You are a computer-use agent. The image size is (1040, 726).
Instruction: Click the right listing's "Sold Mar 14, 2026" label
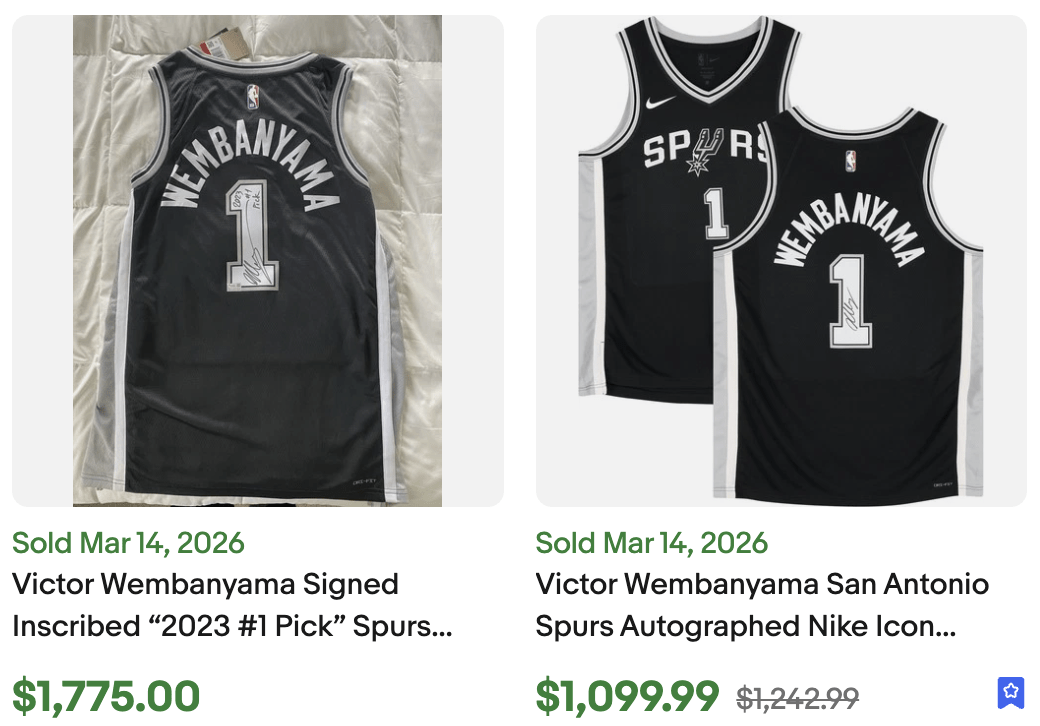(x=652, y=543)
